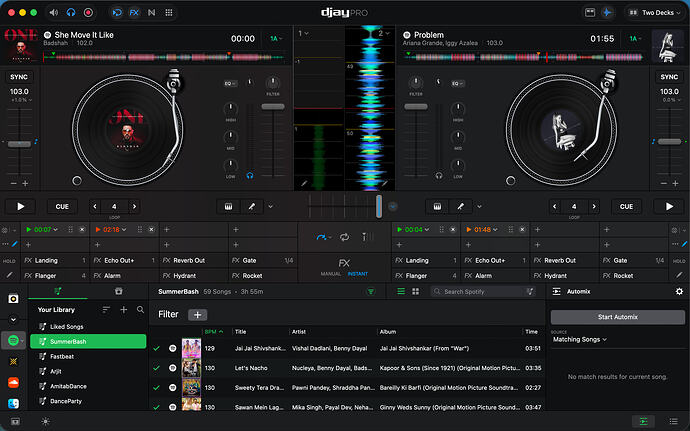Switch to grid view in the song browser
Viewport: 690px width, 431px height.
pos(415,291)
